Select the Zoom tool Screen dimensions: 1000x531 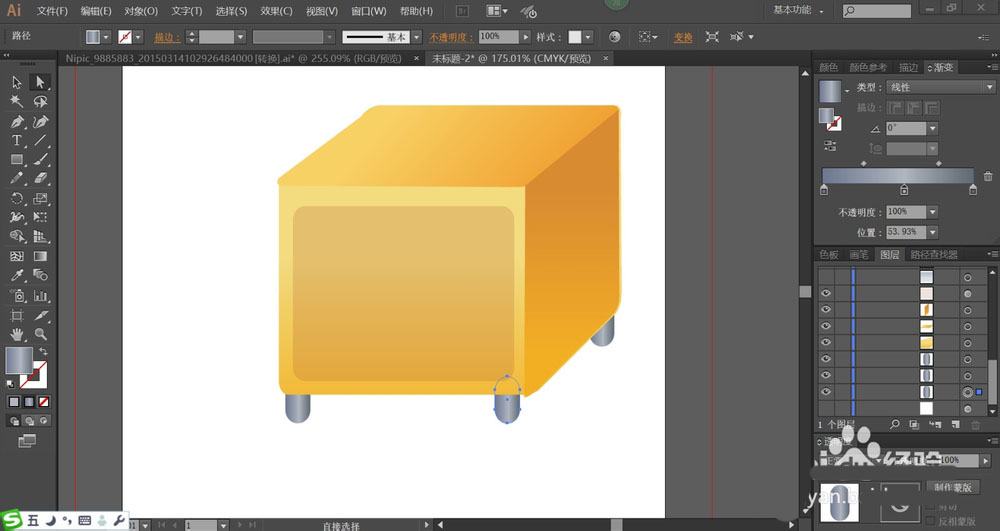[x=40, y=334]
